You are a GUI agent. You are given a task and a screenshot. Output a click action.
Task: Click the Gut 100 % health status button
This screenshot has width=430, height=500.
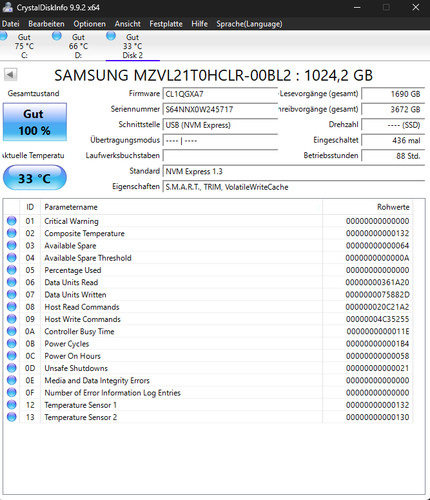(35, 122)
